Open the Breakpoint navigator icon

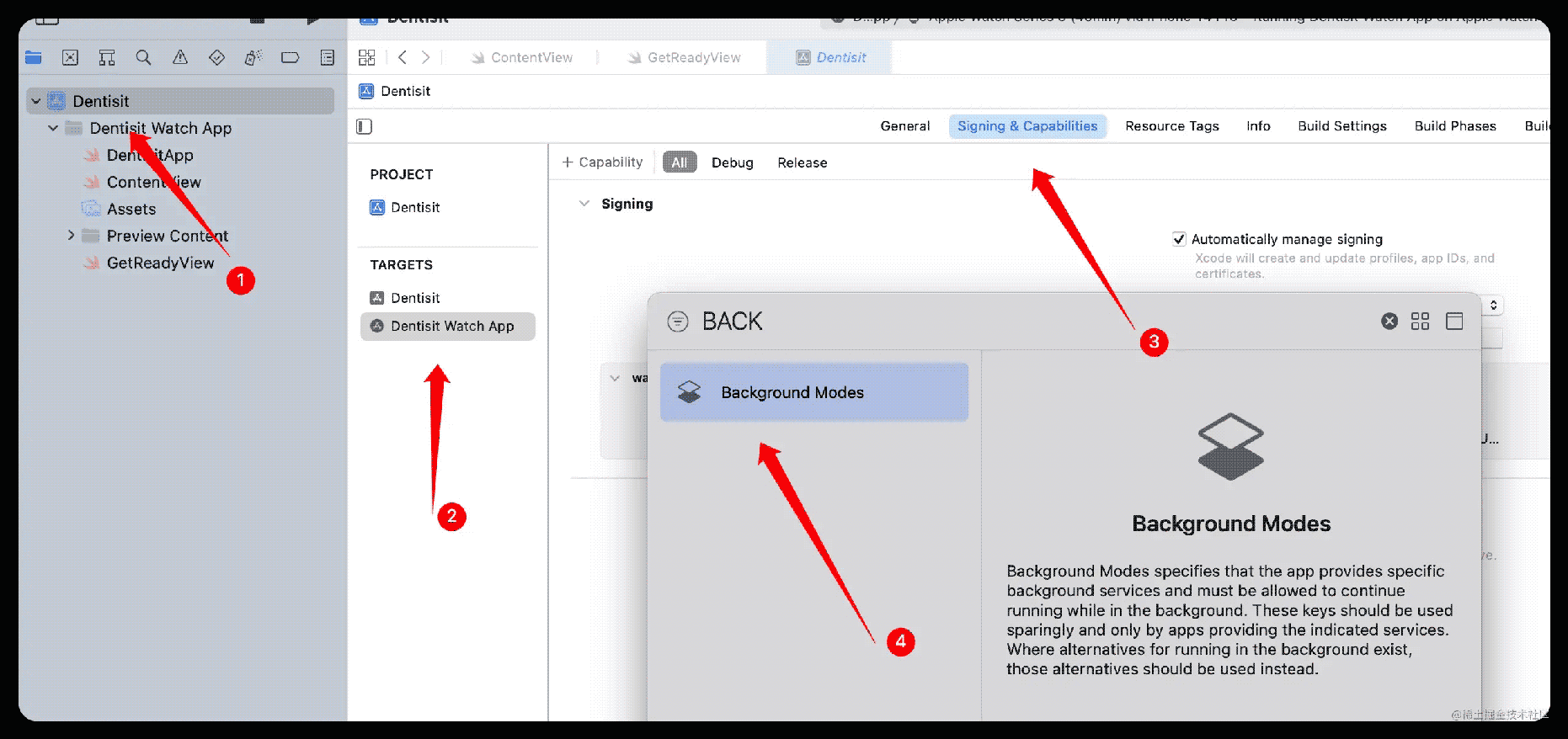[290, 57]
